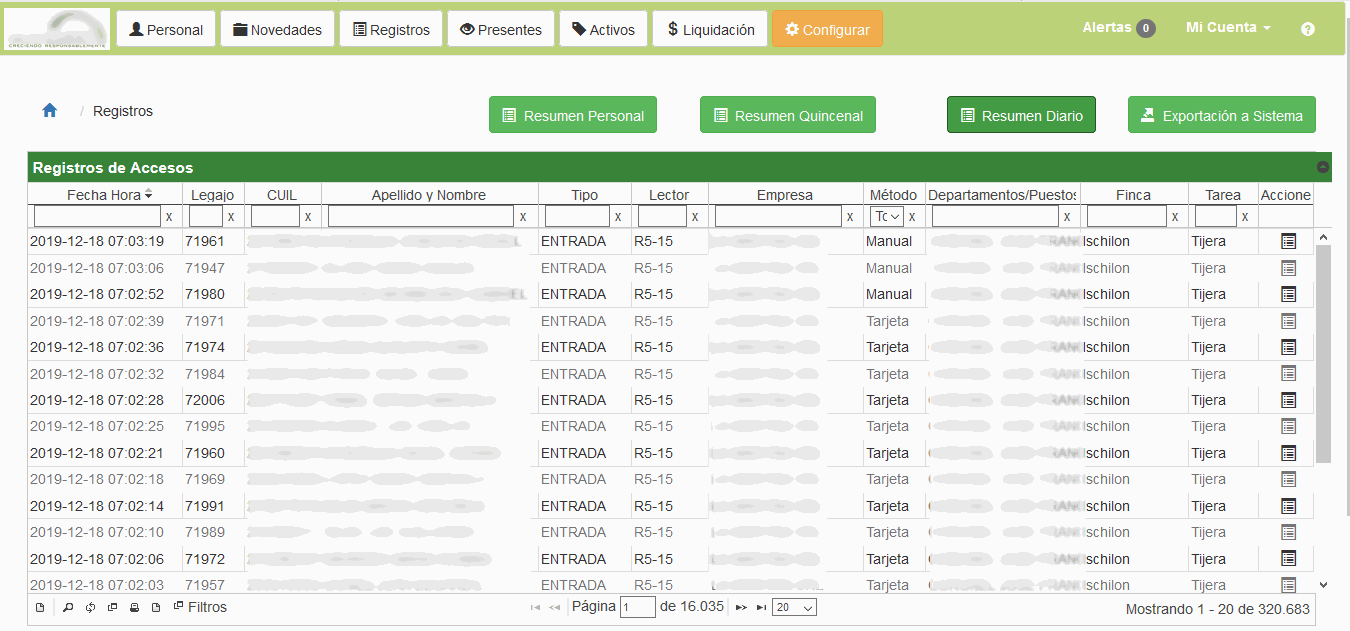Click the leftmost document icon in the footer
Screen dimensions: 1350x631
[x=40, y=607]
